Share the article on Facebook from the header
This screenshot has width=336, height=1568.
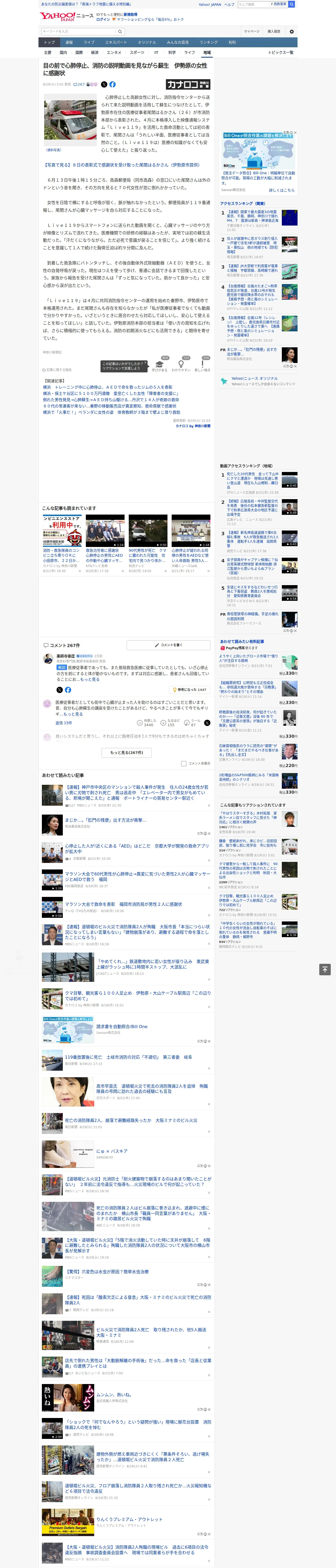tap(112, 85)
